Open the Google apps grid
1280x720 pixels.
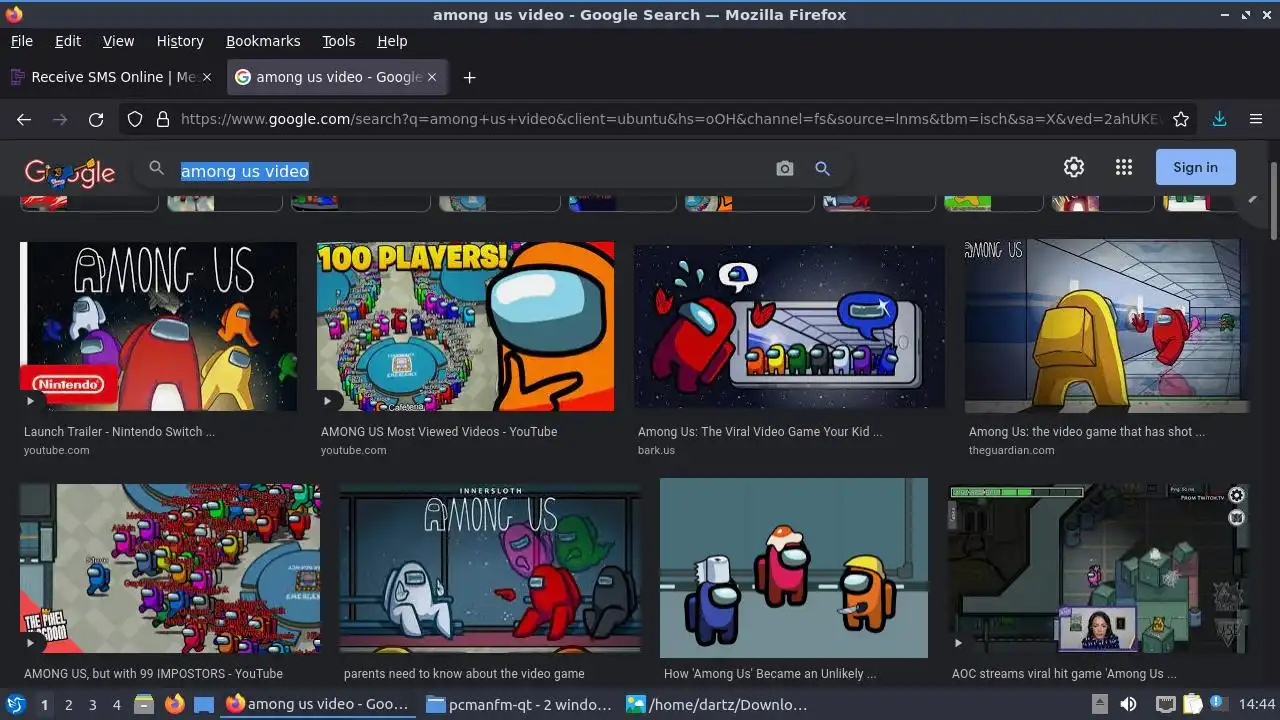point(1124,167)
